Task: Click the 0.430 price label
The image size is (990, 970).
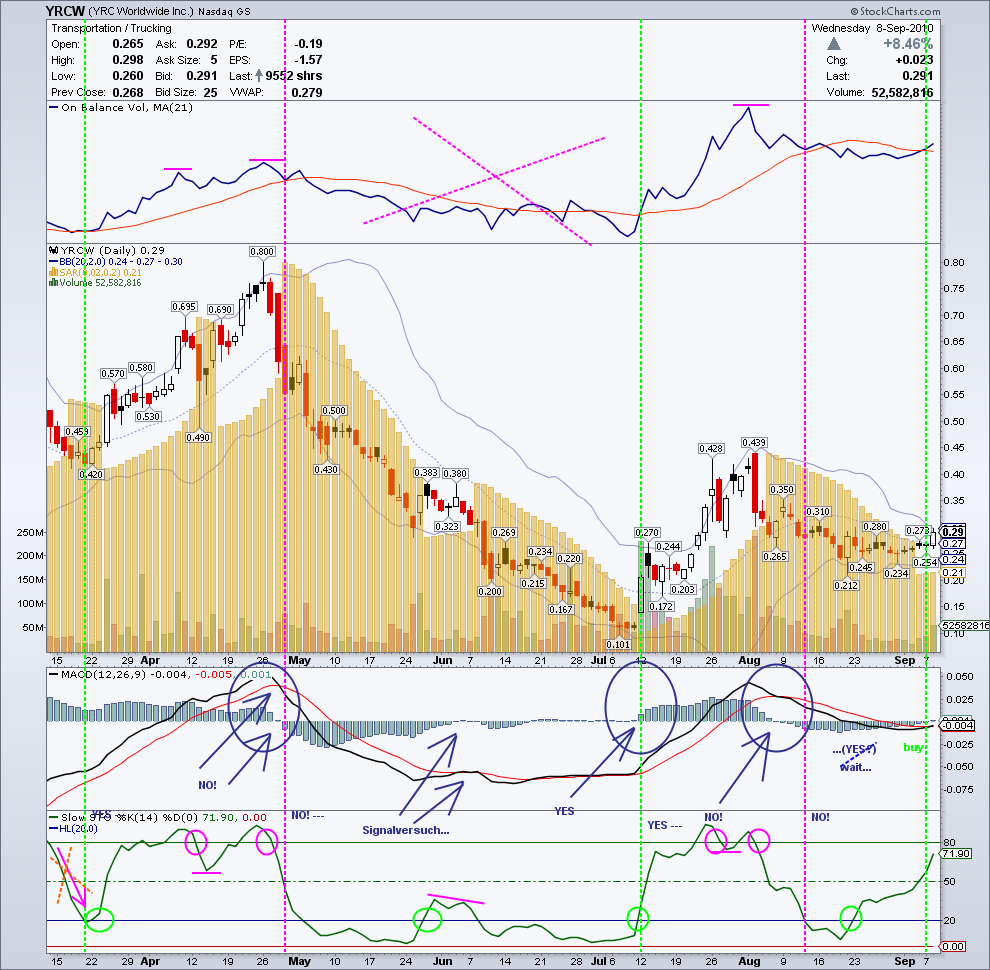Action: (326, 469)
